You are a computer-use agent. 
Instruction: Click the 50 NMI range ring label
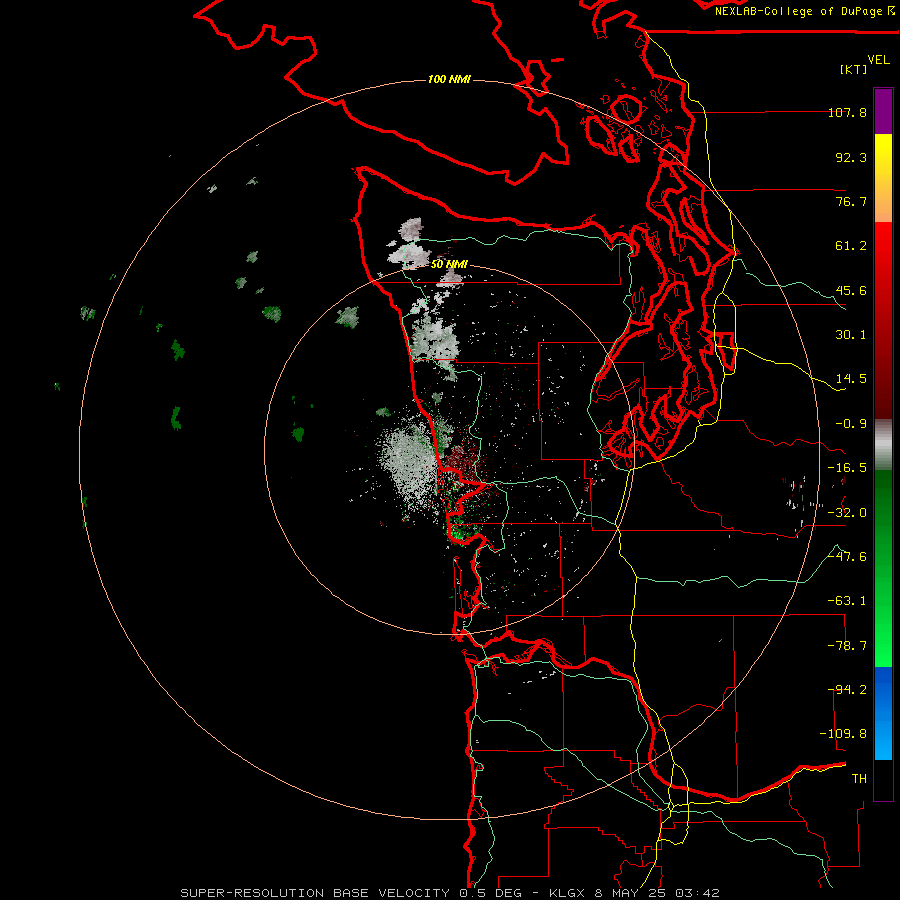[449, 264]
